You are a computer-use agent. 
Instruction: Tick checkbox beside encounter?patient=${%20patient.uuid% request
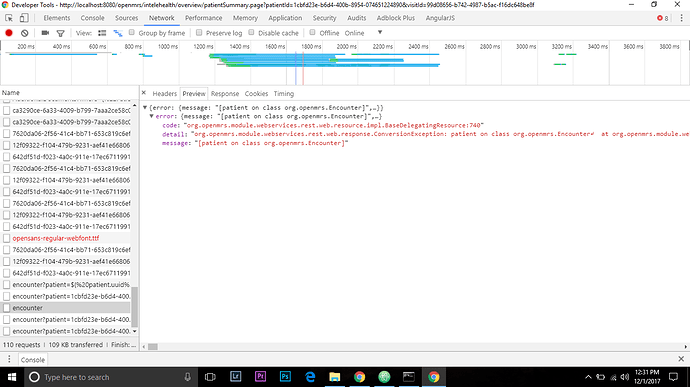[x=7, y=285]
